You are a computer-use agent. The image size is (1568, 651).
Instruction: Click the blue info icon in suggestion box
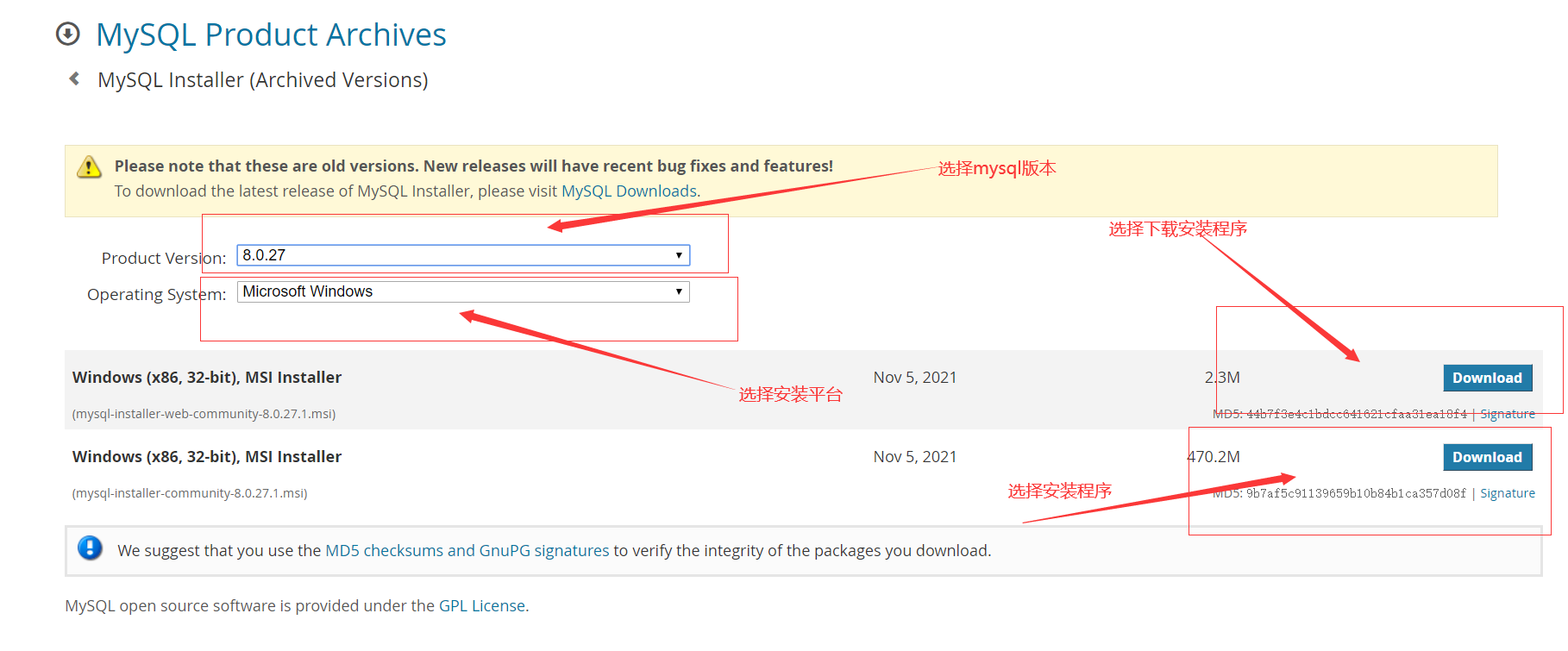point(90,548)
